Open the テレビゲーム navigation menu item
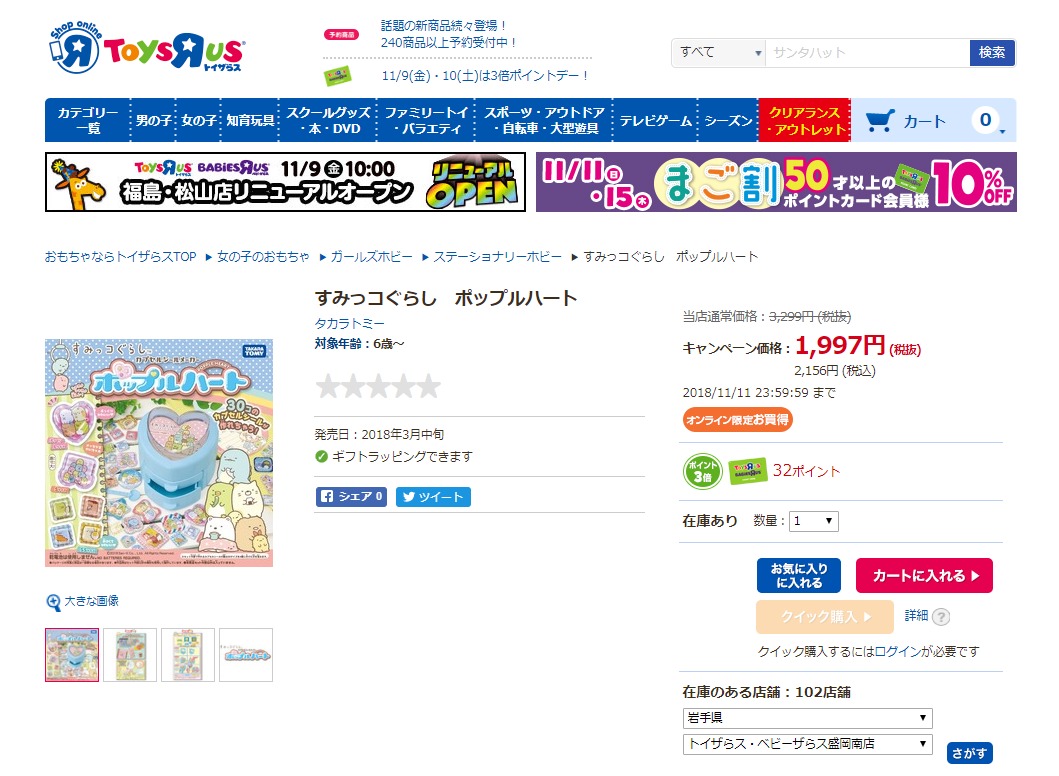Image resolution: width=1059 pixels, height=776 pixels. (x=655, y=121)
